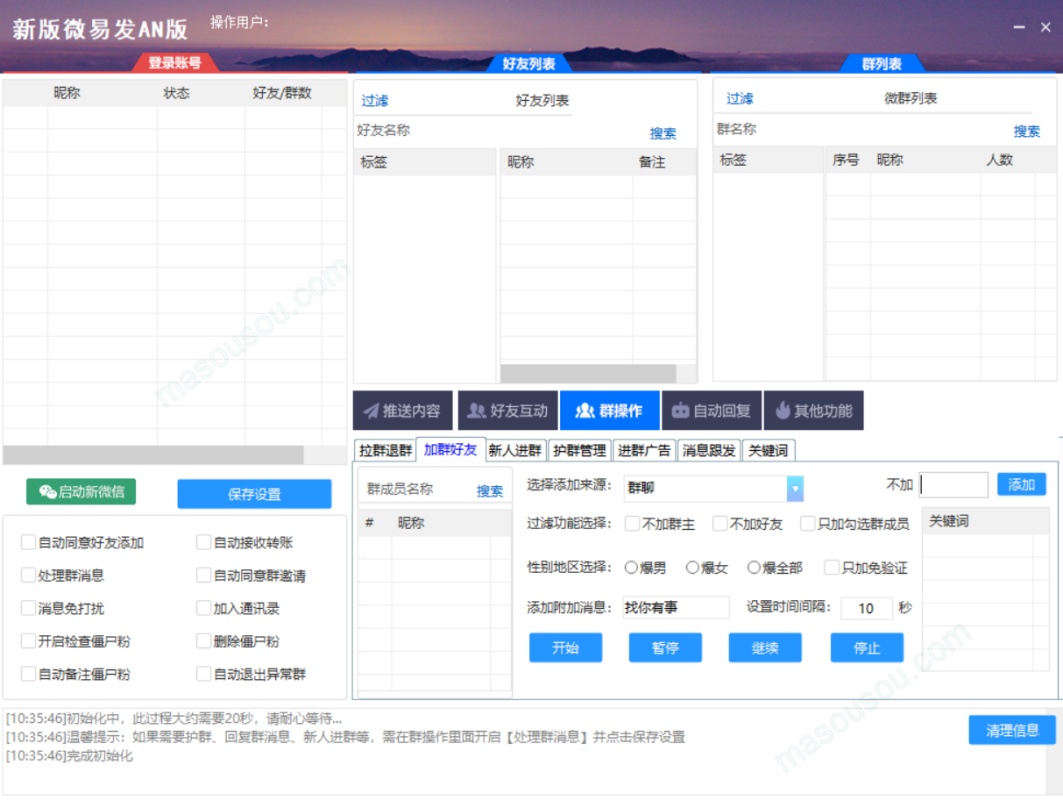Viewport: 1063px width, 800px height.
Task: Tick the 自动备注僵尸粉 checkbox
Action: [x=28, y=674]
